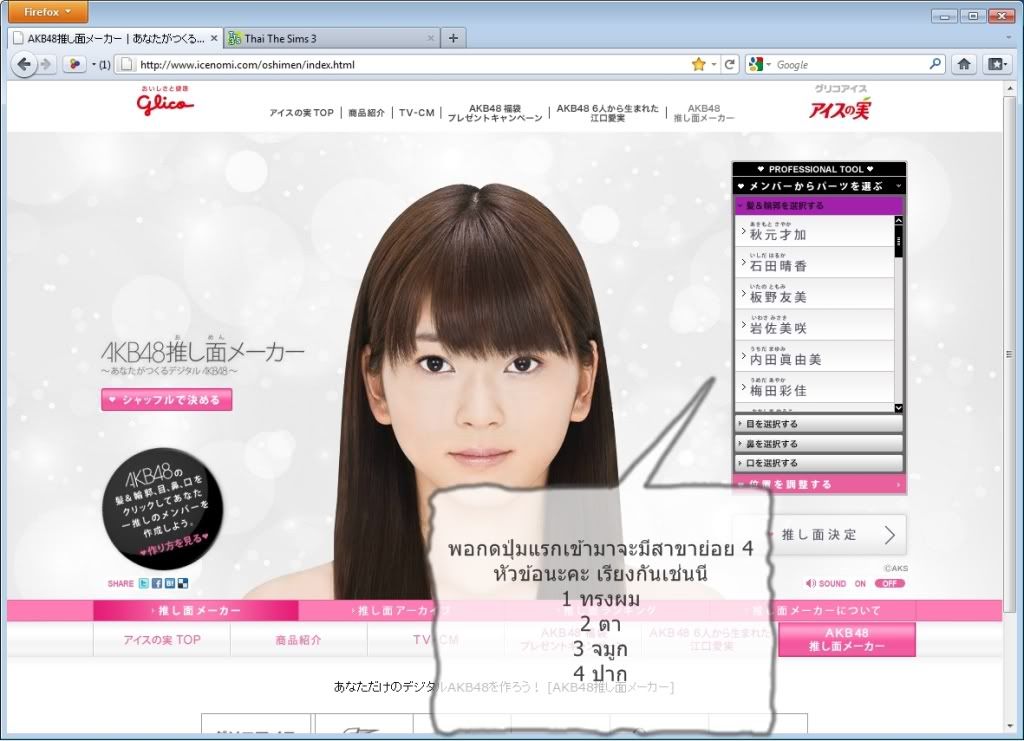Image resolution: width=1024 pixels, height=741 pixels.
Task: Select member 秋元才加 in the list
Action: coord(814,231)
